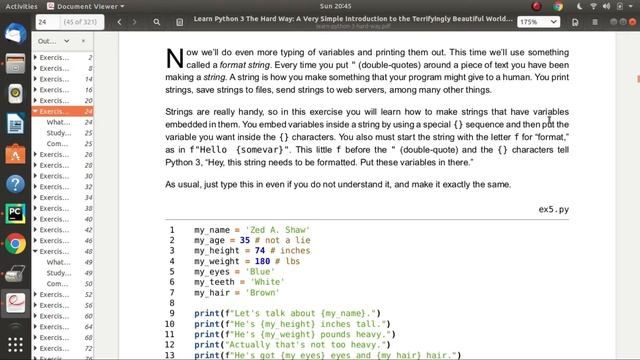This screenshot has height=360, width=640.
Task: Expand the Exercise entry on page 52
Action: point(36,294)
